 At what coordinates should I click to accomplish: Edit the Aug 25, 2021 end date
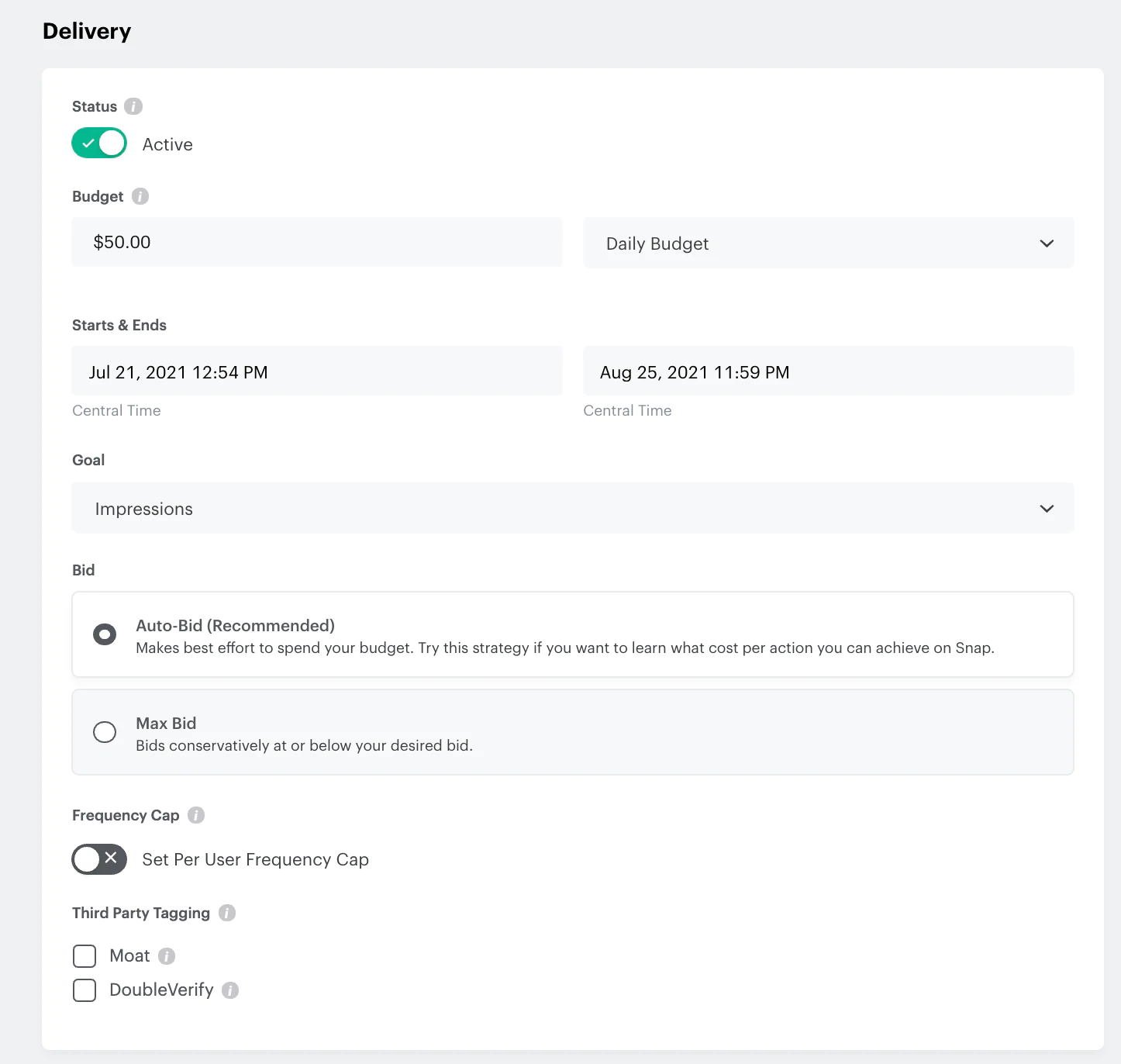tap(828, 372)
